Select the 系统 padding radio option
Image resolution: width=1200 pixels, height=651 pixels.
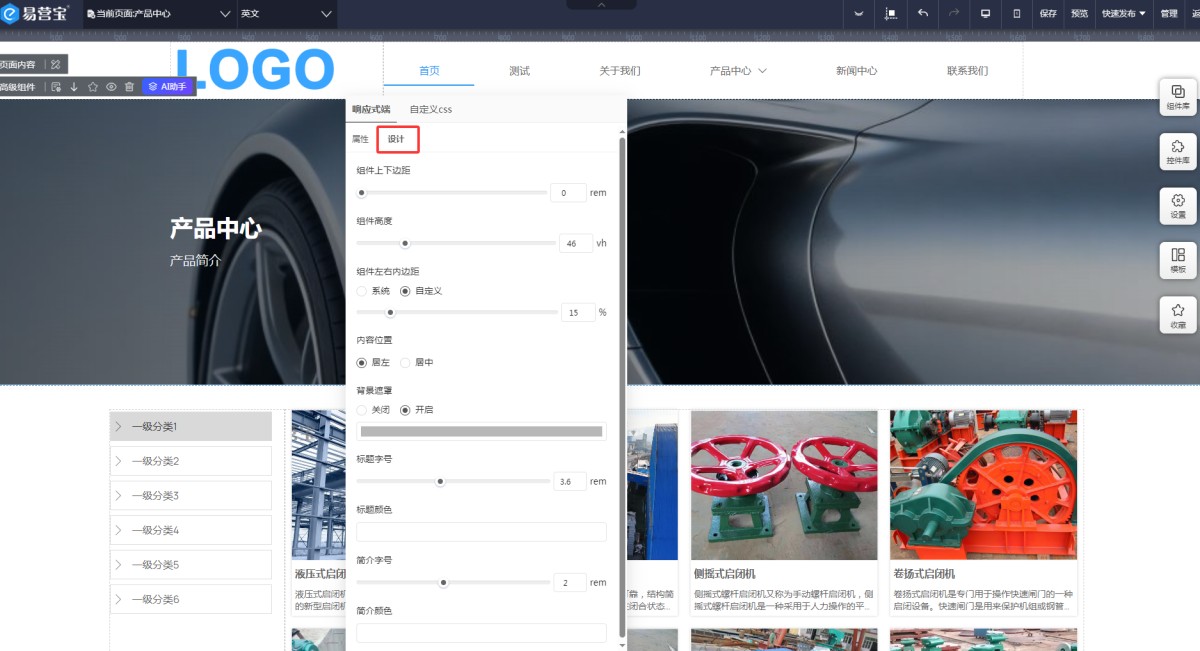(x=362, y=291)
